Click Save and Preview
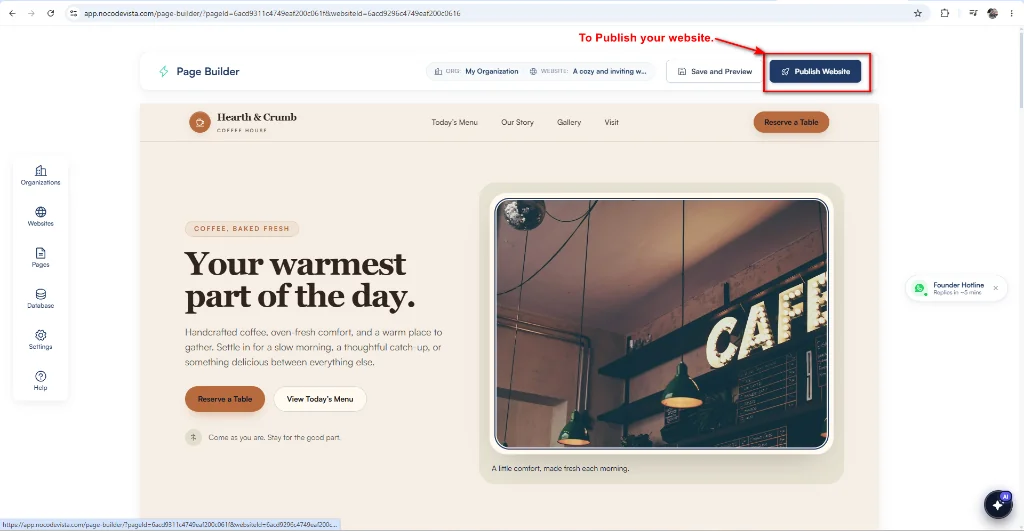This screenshot has width=1024, height=531. click(714, 71)
